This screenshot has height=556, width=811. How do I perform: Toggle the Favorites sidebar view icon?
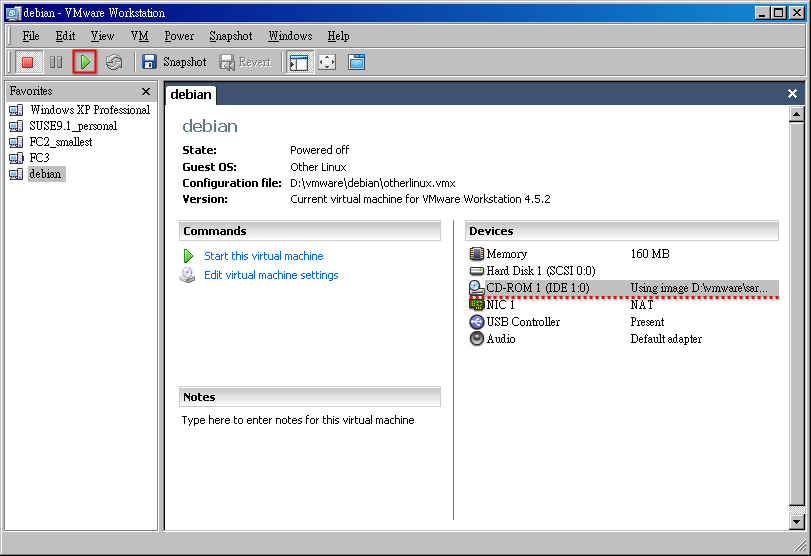tap(298, 62)
